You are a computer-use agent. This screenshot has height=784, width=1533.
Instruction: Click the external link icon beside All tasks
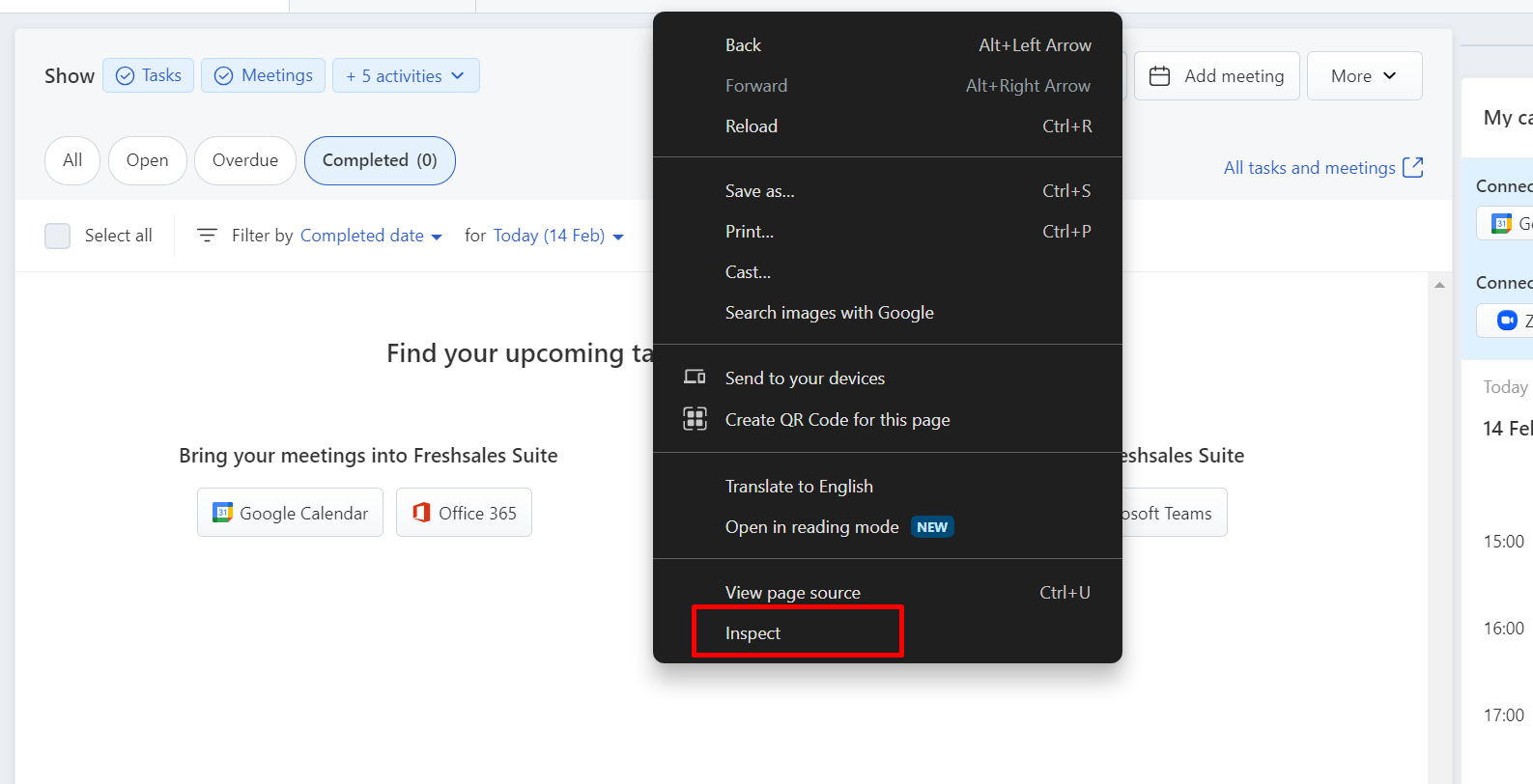coord(1412,168)
